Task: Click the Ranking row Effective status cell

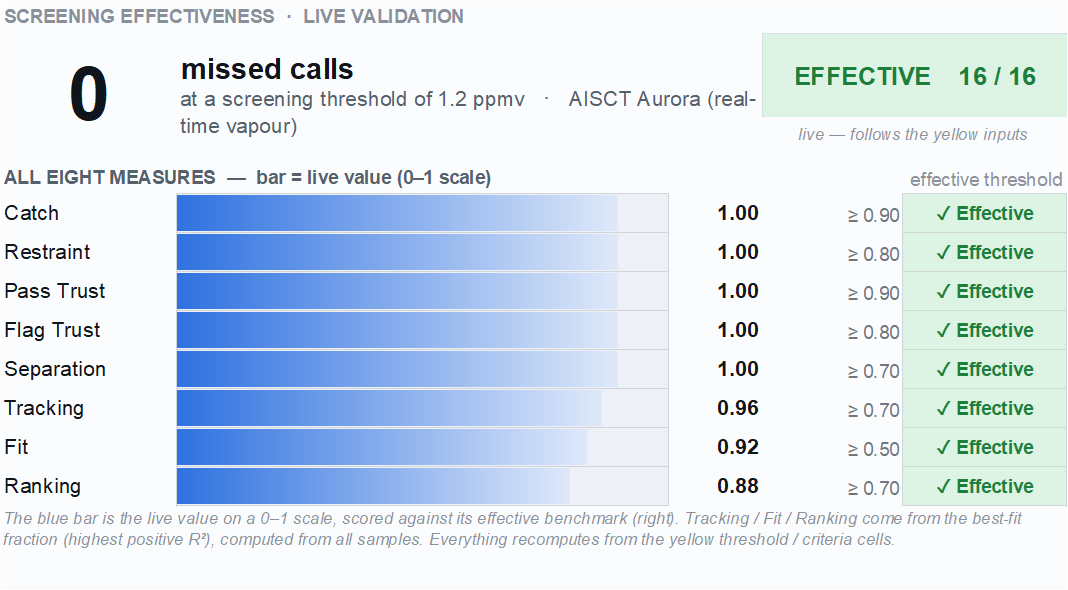Action: [984, 486]
